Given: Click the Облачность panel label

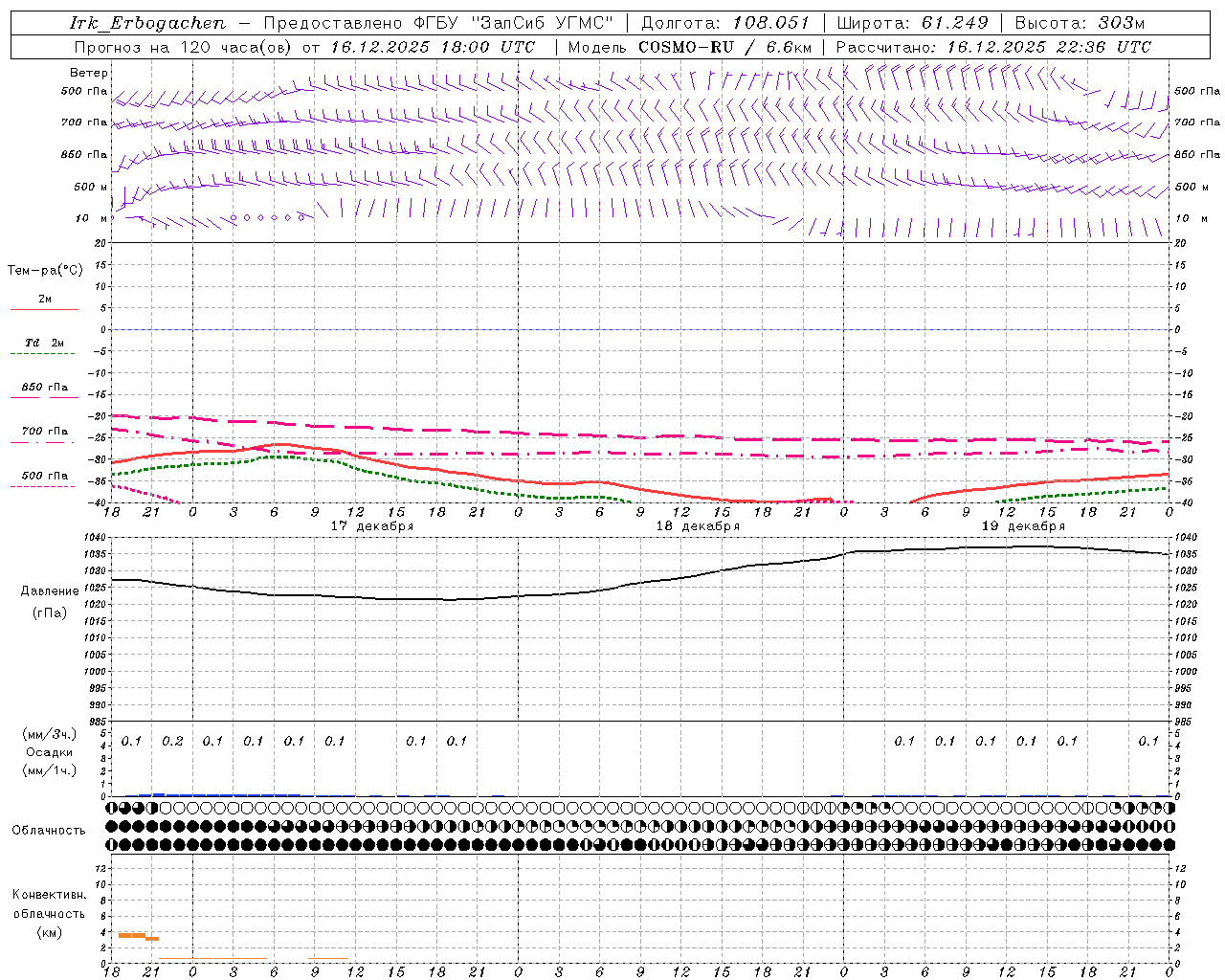Looking at the screenshot, I should 49,831.
